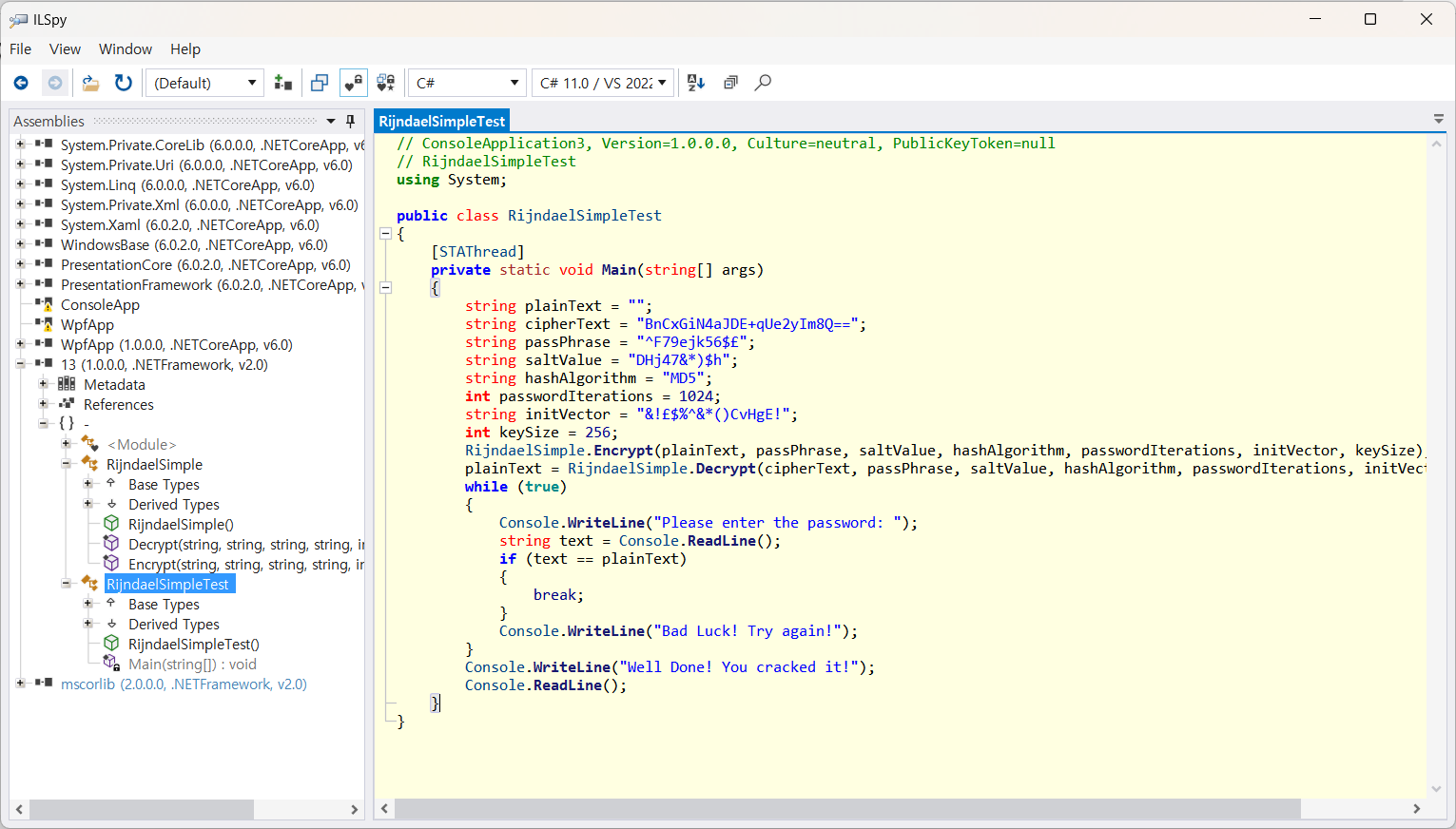Open the Window menu
This screenshot has width=1456, height=829.
tap(126, 49)
